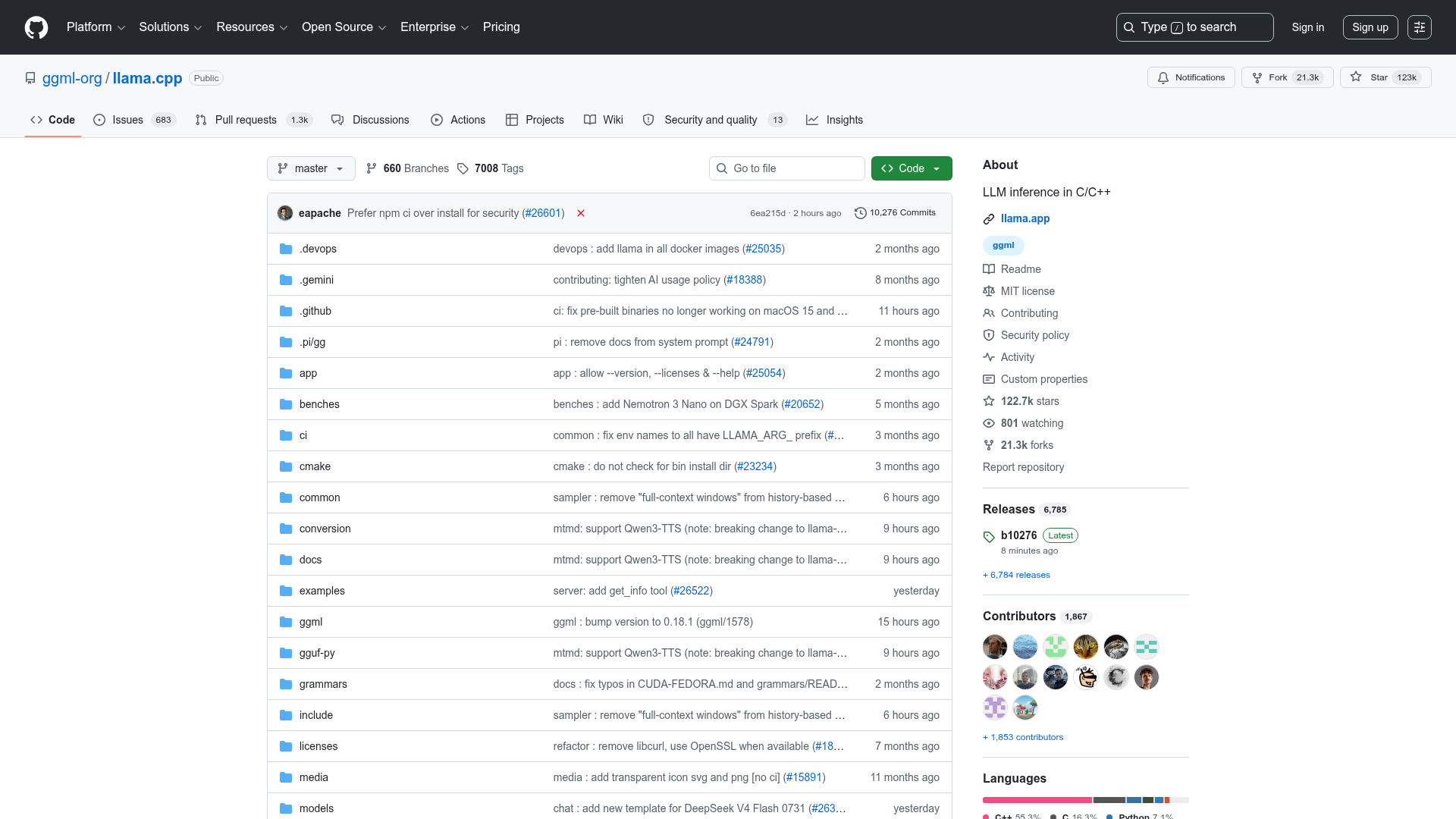Click the first contributor avatar

click(995, 647)
